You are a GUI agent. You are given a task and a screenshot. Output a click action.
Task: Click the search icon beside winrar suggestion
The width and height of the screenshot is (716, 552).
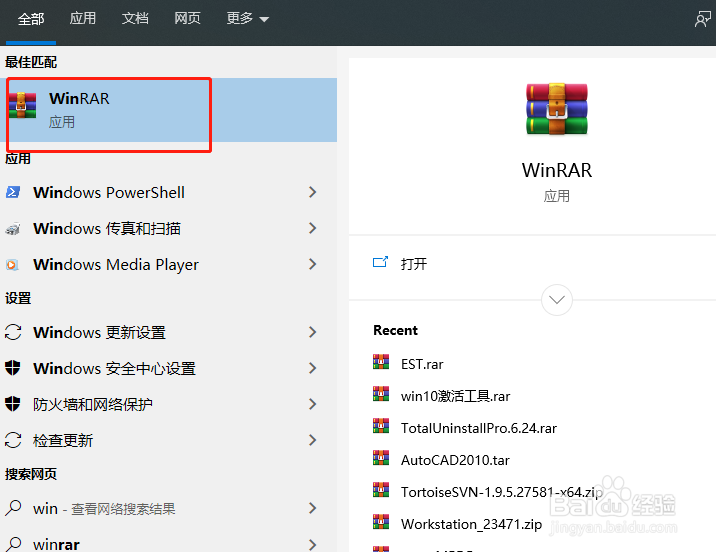coord(13,543)
